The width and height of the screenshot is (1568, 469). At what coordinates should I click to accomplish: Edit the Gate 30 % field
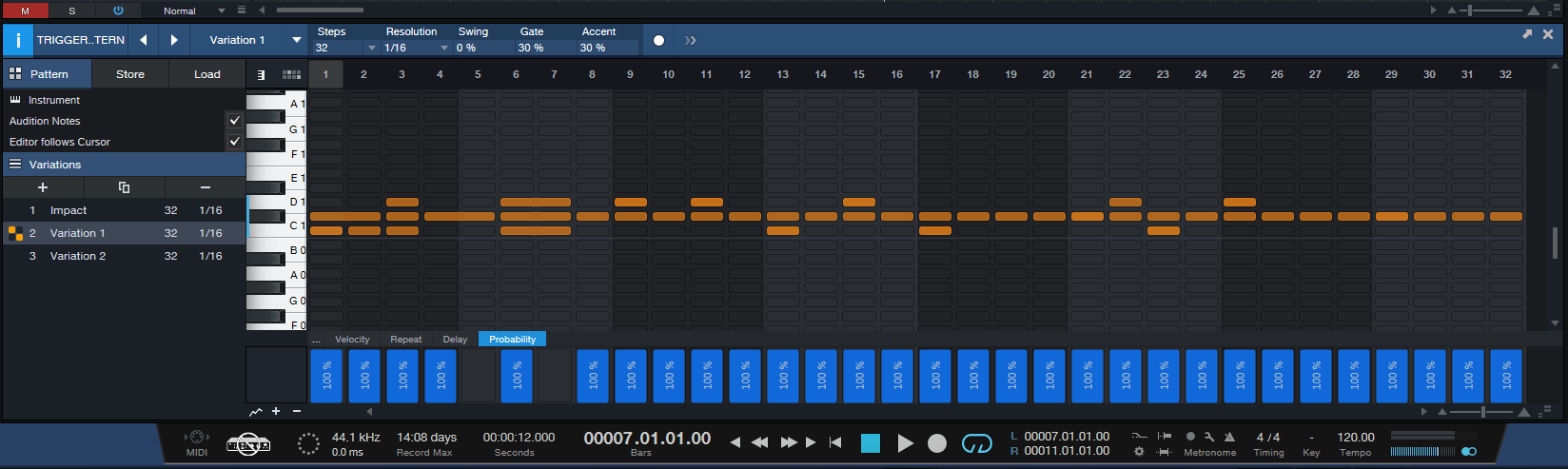coord(545,48)
